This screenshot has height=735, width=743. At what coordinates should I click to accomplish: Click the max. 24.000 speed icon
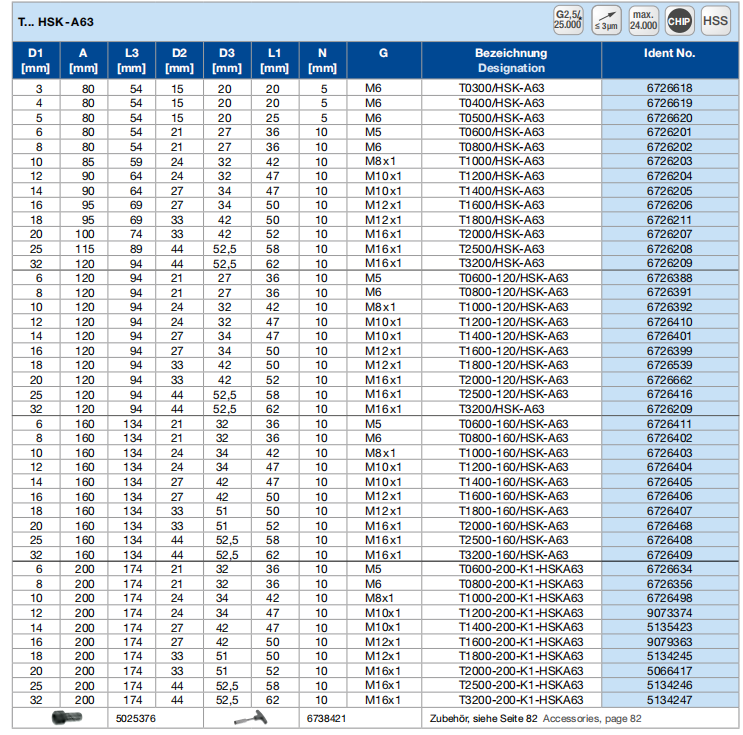click(642, 20)
